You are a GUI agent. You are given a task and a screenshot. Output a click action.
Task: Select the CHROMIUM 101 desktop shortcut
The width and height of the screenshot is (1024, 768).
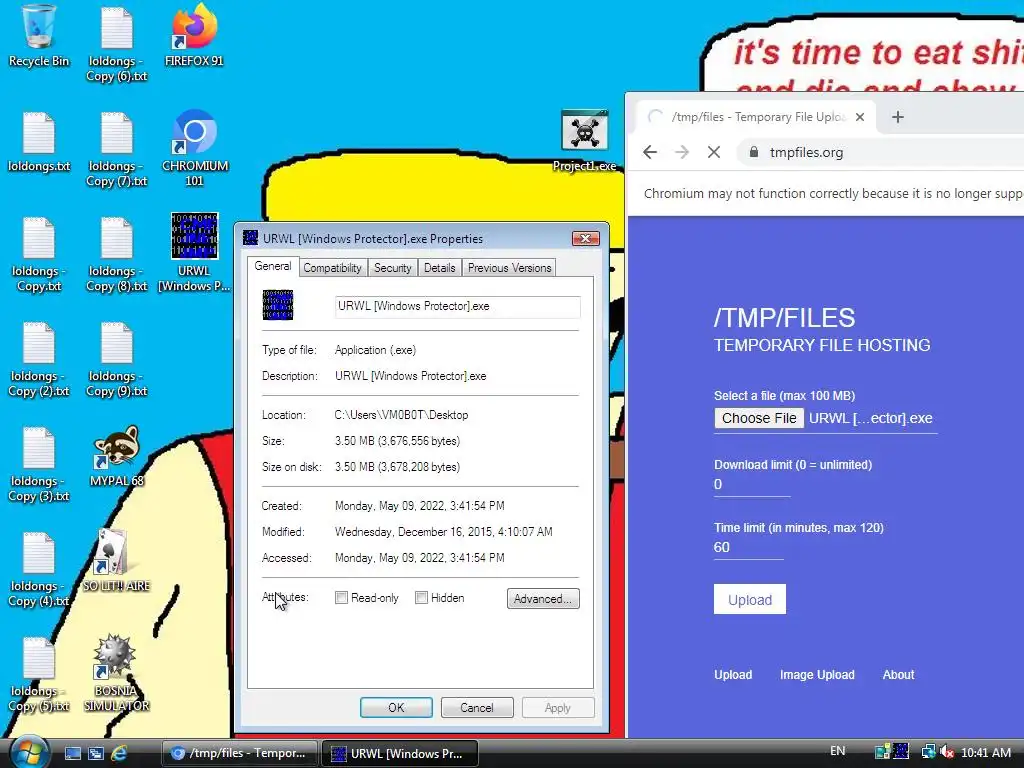195,148
